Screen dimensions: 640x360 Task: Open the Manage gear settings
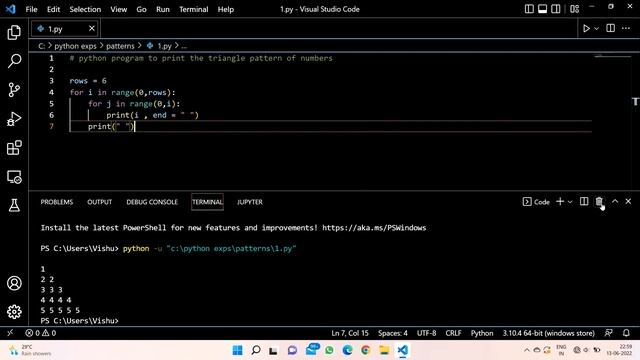pyautogui.click(x=14, y=312)
